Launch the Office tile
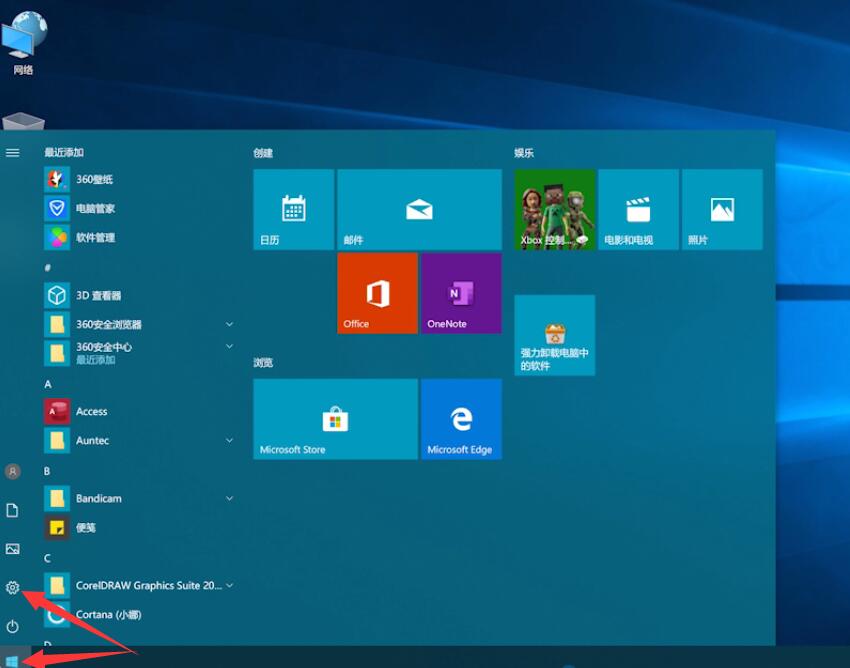 pos(378,293)
